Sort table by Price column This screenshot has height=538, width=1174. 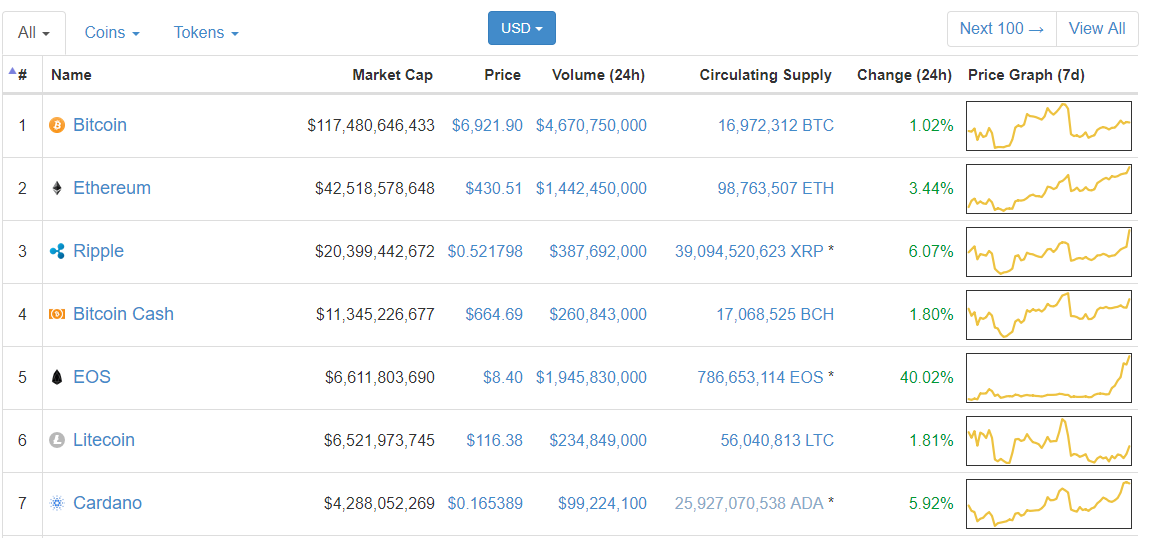click(502, 75)
